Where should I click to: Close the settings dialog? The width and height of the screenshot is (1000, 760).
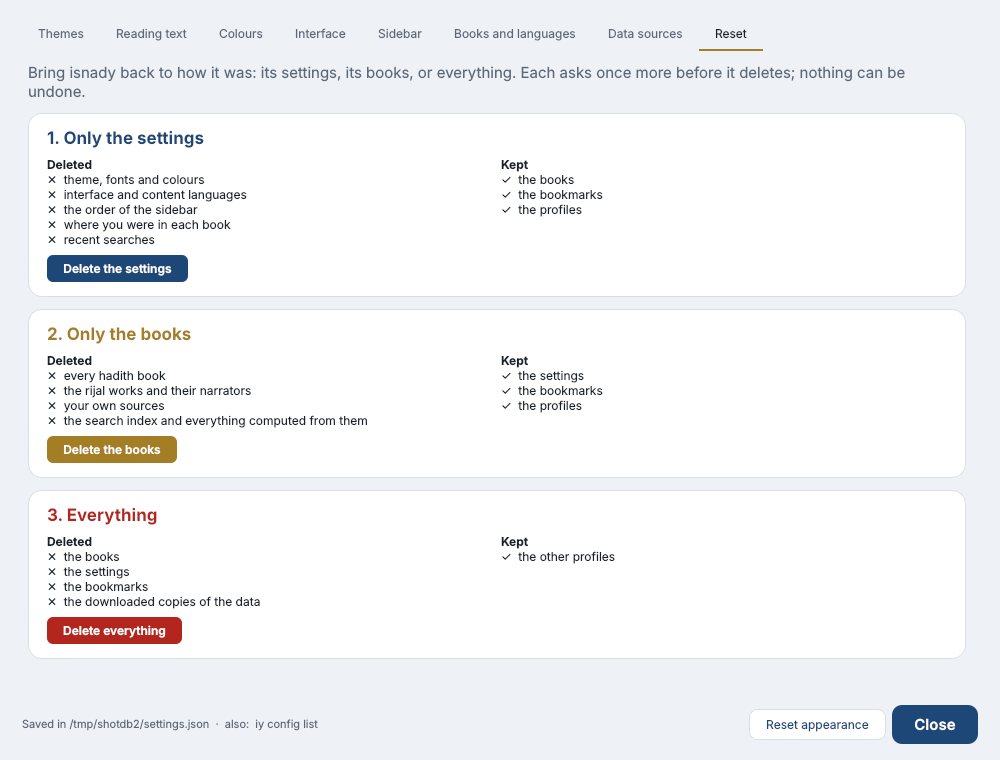[x=934, y=724]
